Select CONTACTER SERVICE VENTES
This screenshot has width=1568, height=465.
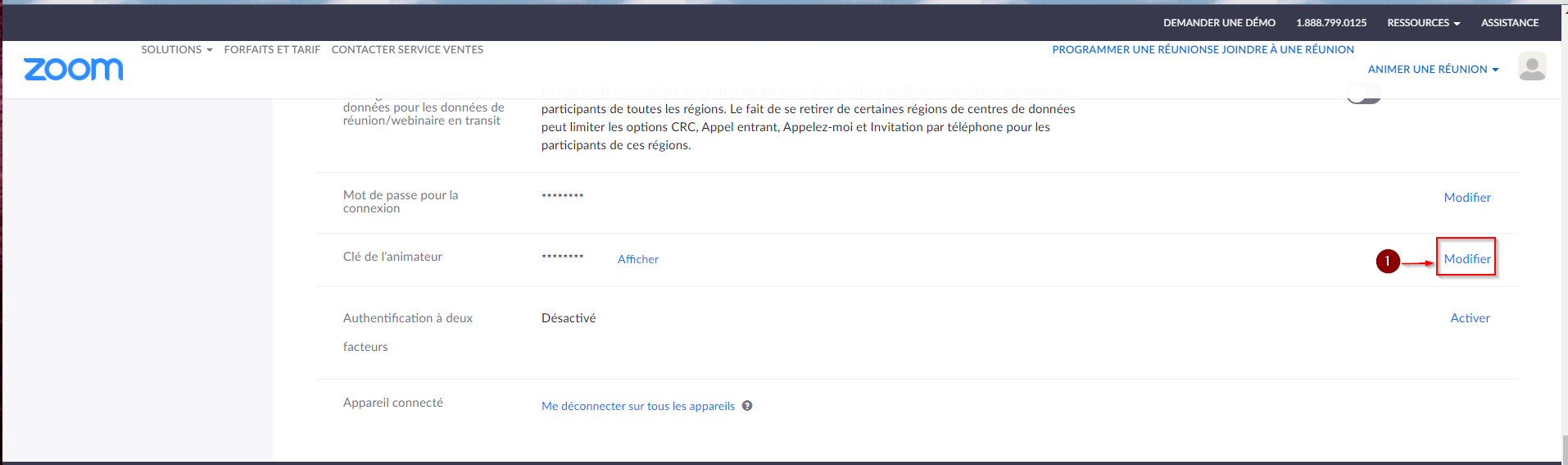[407, 50]
